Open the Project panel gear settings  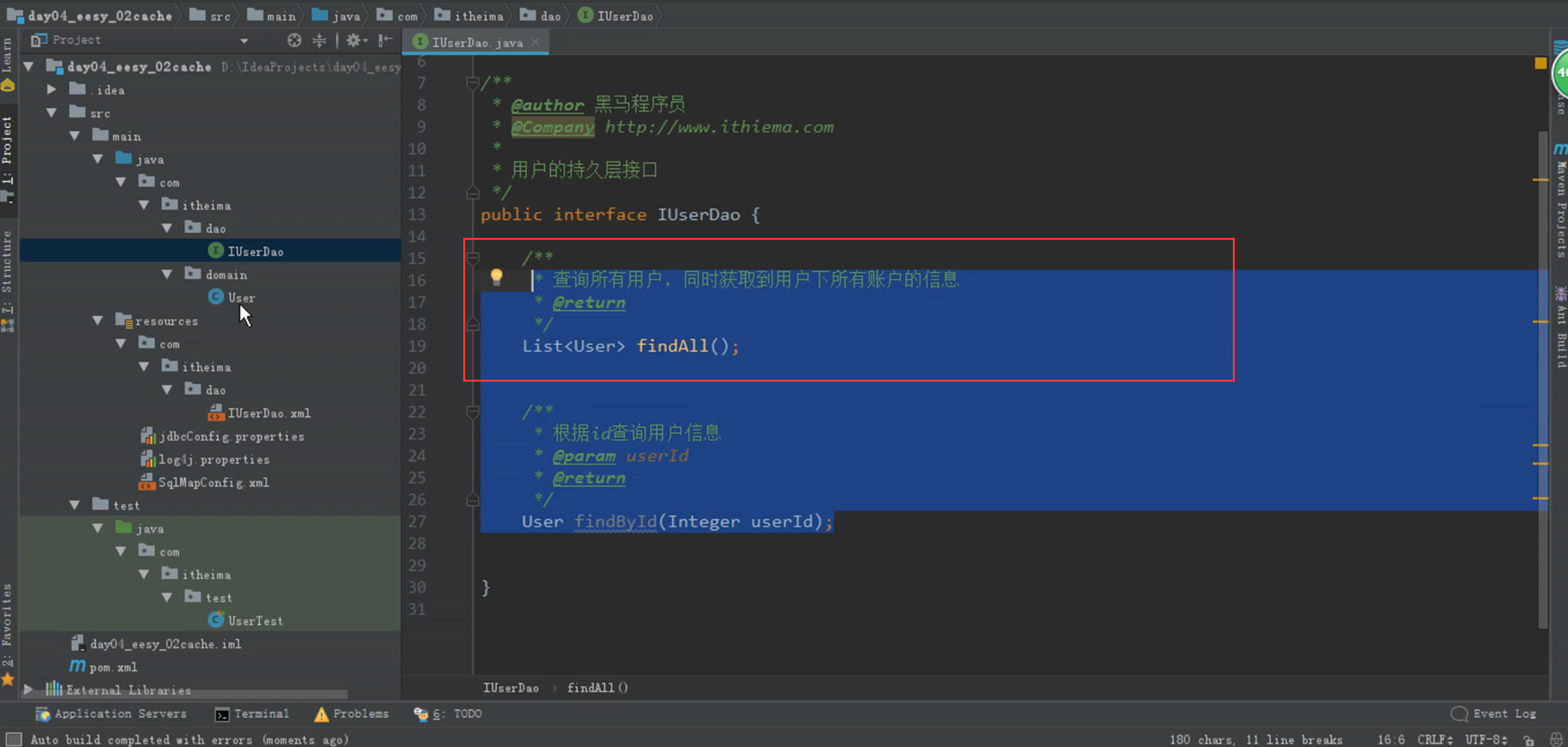tap(355, 41)
